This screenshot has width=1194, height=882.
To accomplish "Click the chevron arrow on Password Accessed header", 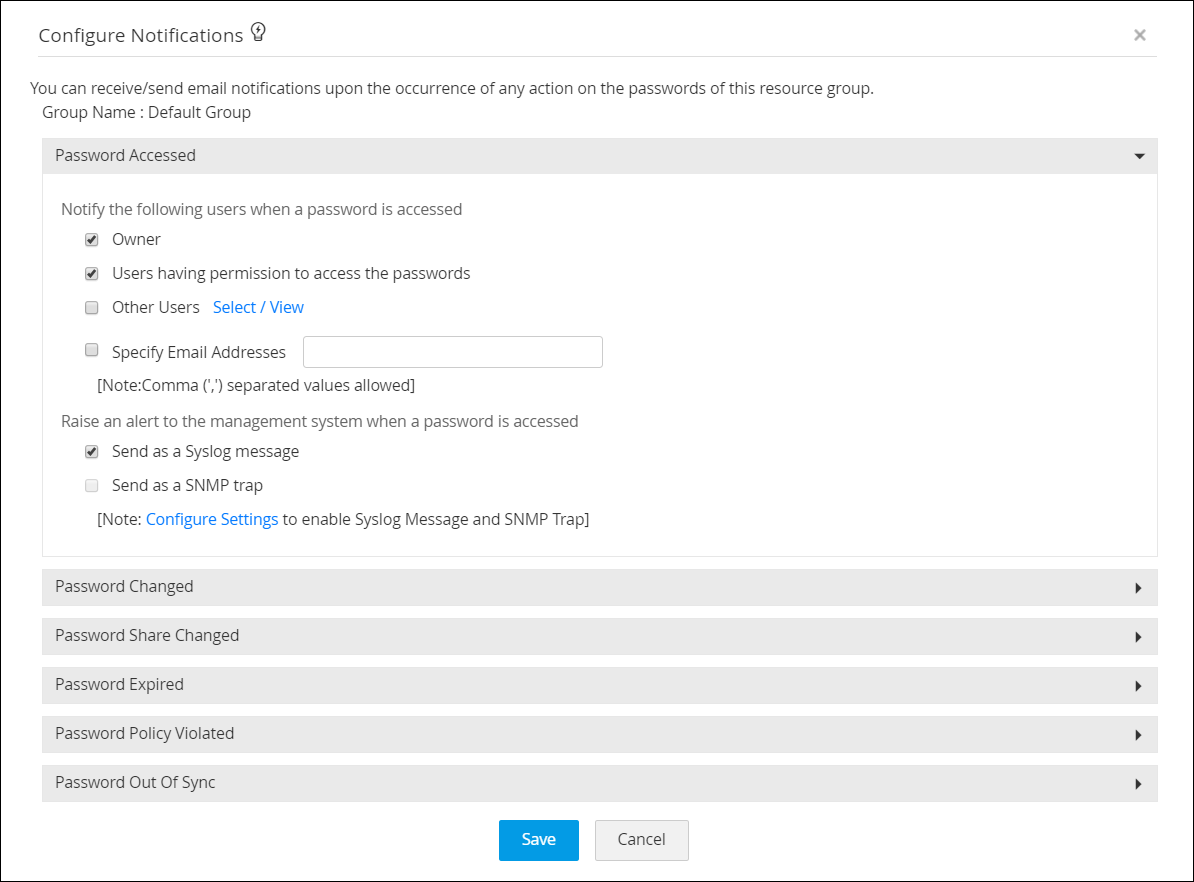I will point(1138,156).
